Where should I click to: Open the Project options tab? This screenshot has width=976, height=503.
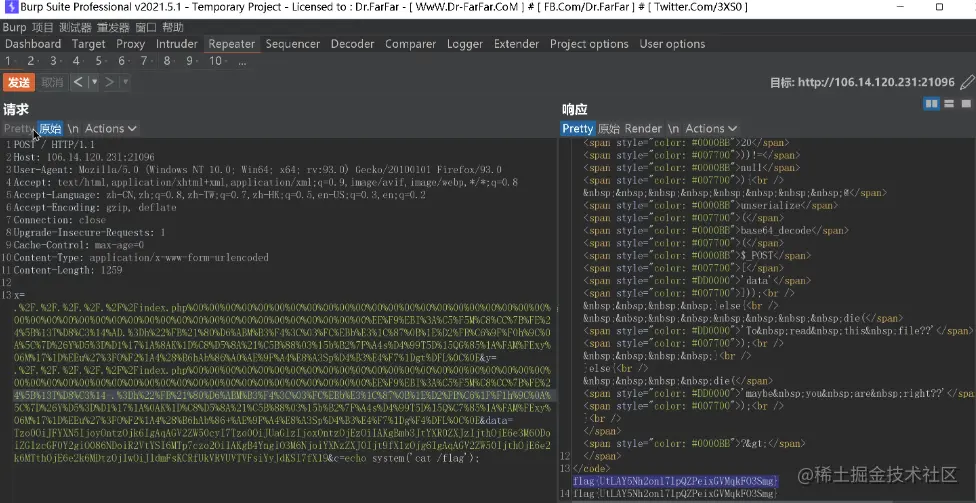point(589,44)
